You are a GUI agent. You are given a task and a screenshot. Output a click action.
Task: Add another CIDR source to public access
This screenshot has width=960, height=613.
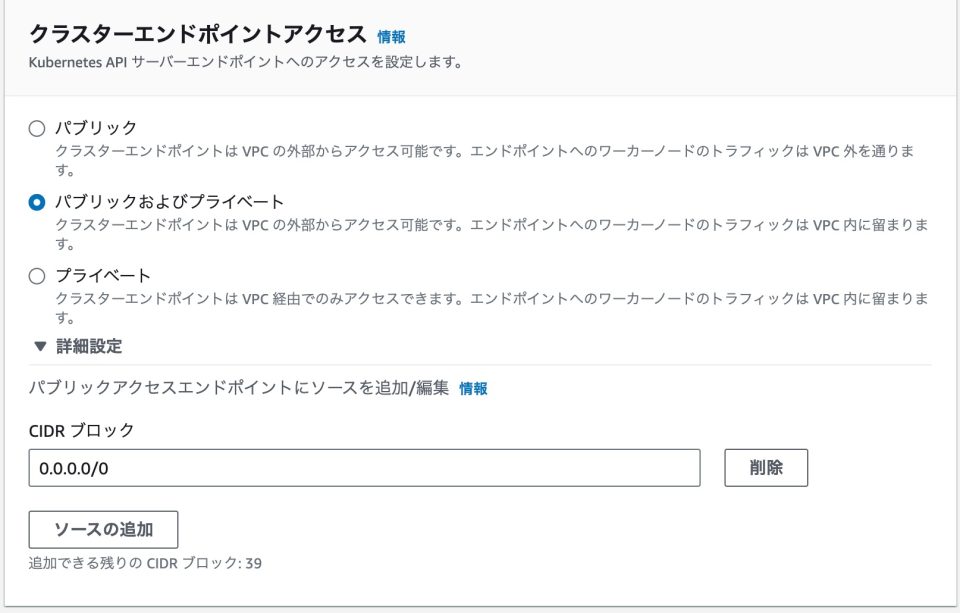(104, 529)
